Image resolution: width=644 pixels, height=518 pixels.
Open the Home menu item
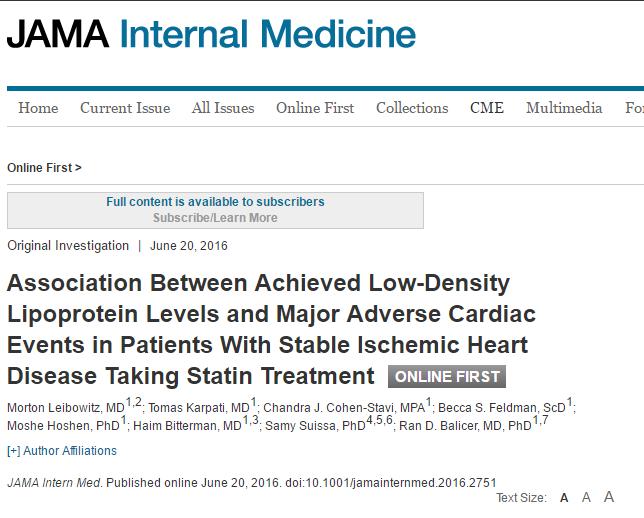tap(38, 108)
